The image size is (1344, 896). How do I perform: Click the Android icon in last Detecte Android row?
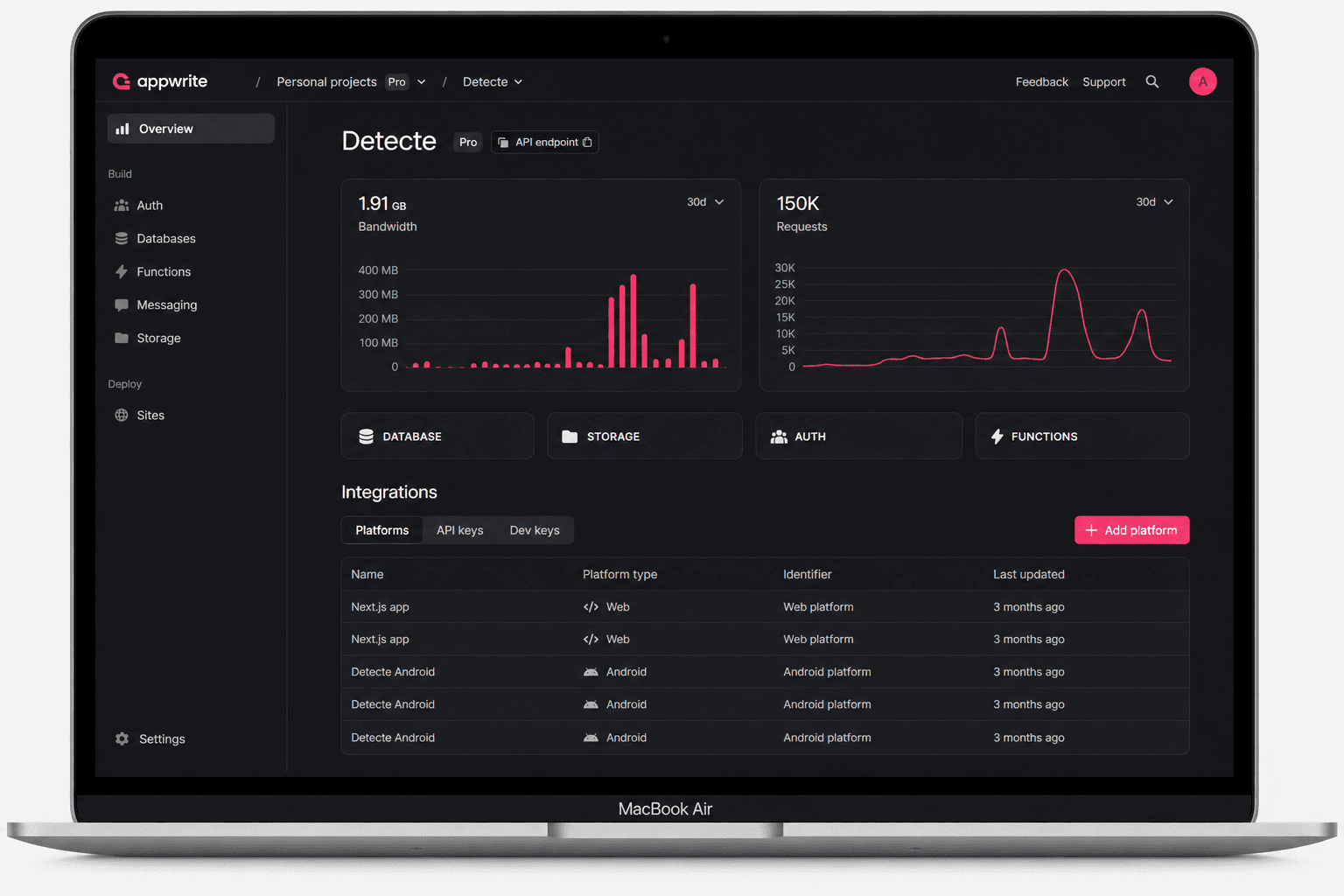tap(591, 738)
